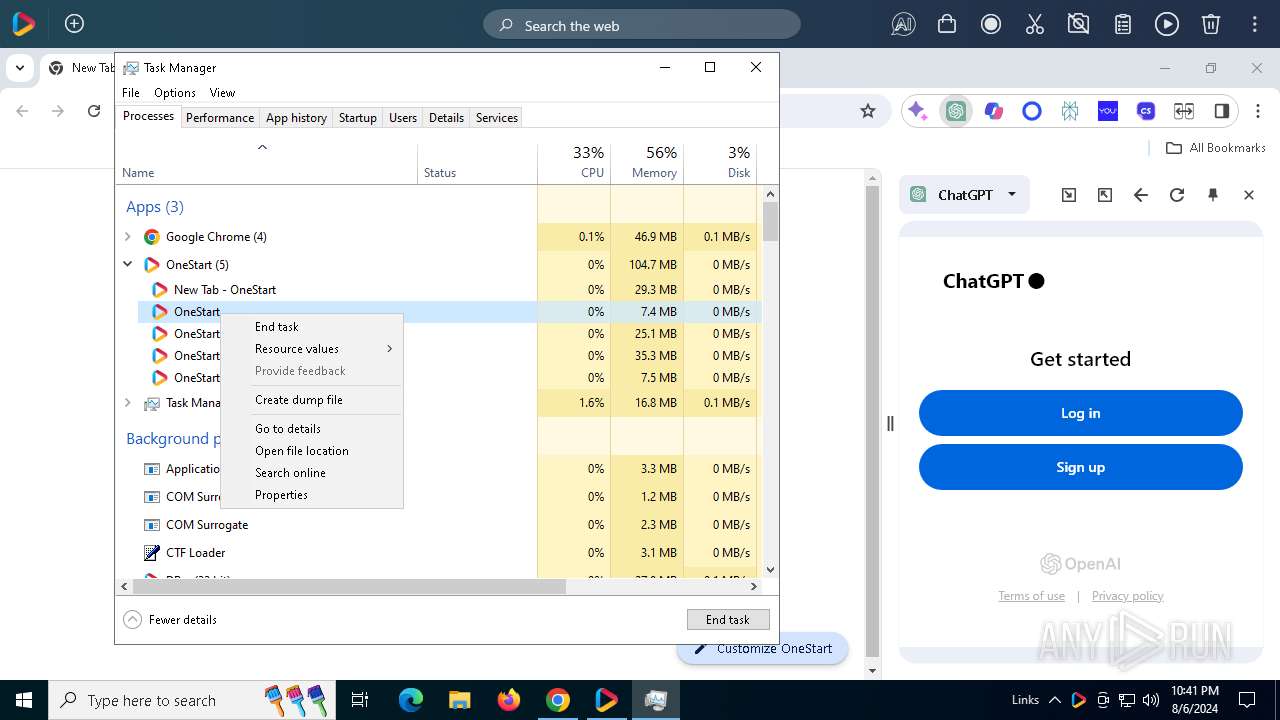The image size is (1280, 720).
Task: Click the blue ring icon in extensions pill
Action: click(x=1032, y=111)
